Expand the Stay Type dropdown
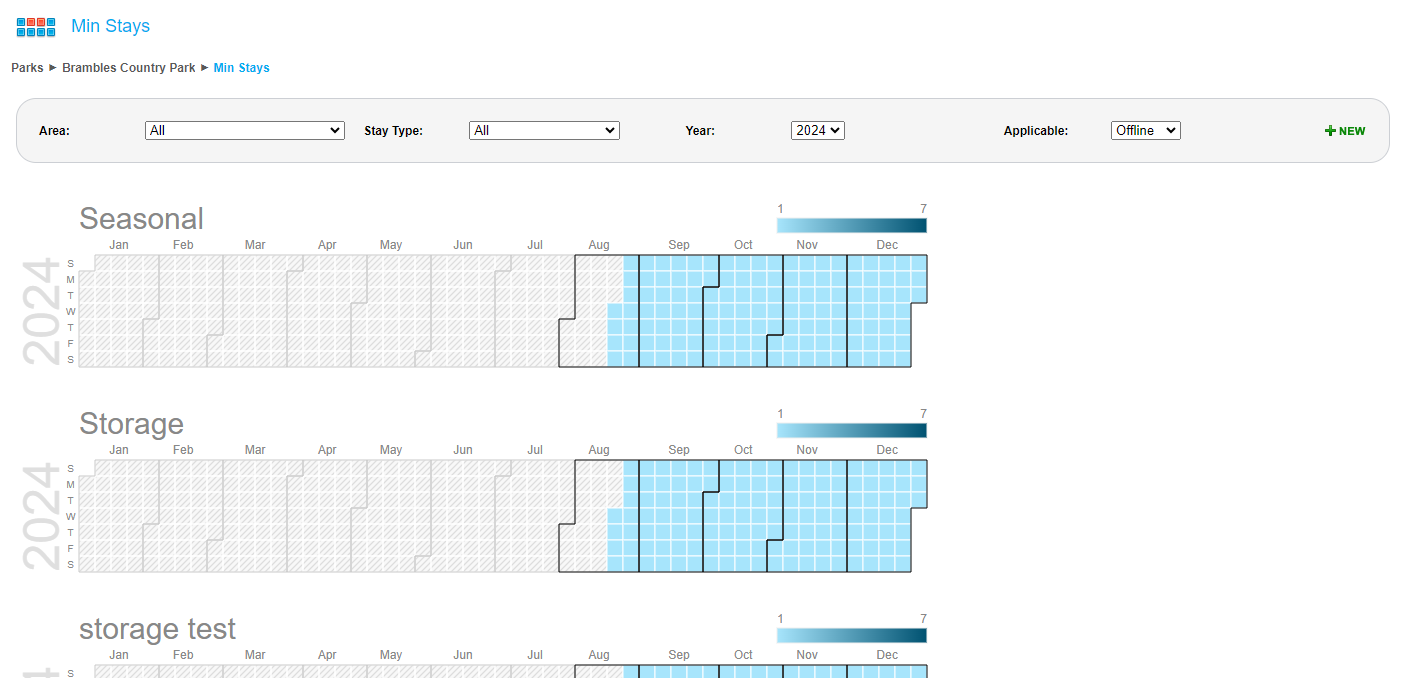Image resolution: width=1404 pixels, height=678 pixels. point(544,131)
